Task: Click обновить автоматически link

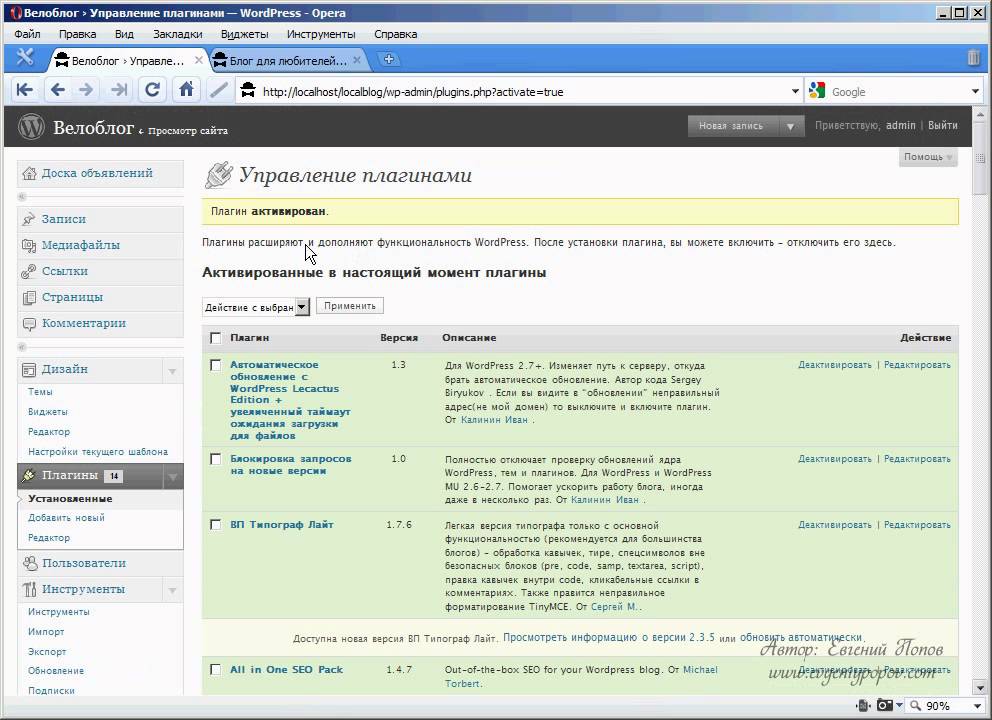Action: coord(801,637)
